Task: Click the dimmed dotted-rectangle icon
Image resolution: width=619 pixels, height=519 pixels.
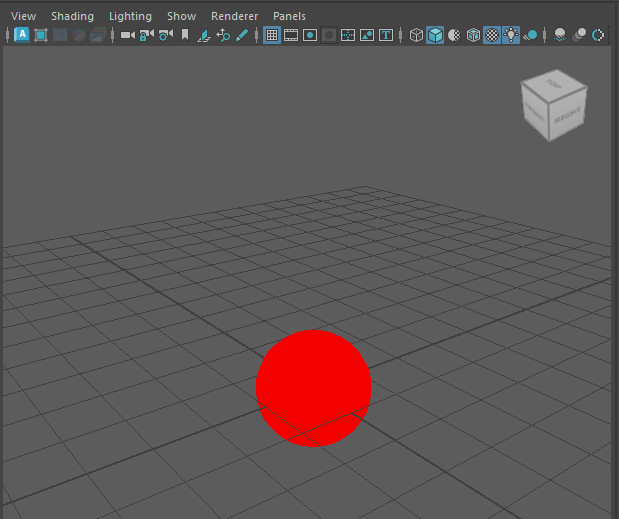Action: pos(60,35)
